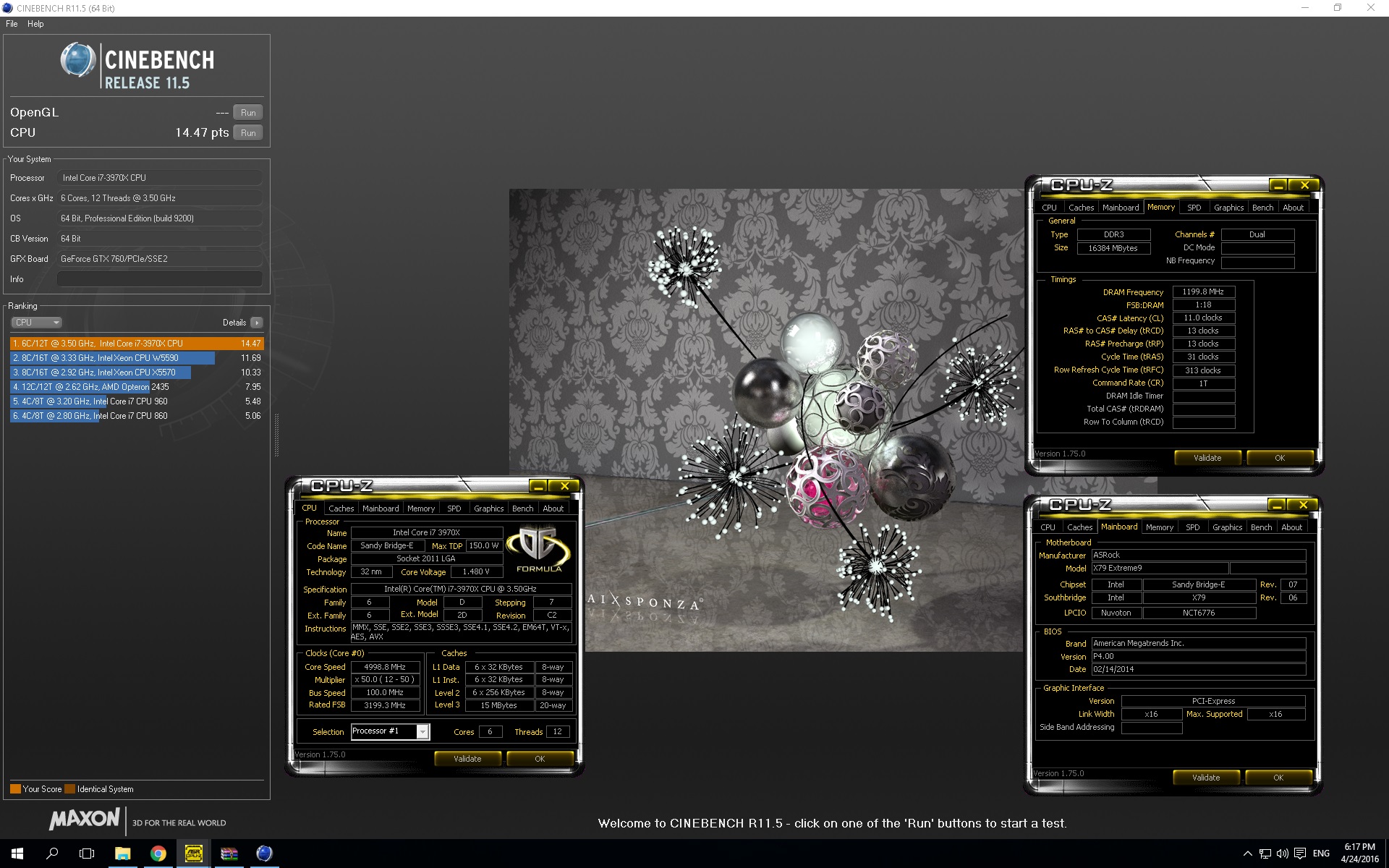1389x868 pixels.
Task: Click the Info input field
Action: click(160, 279)
